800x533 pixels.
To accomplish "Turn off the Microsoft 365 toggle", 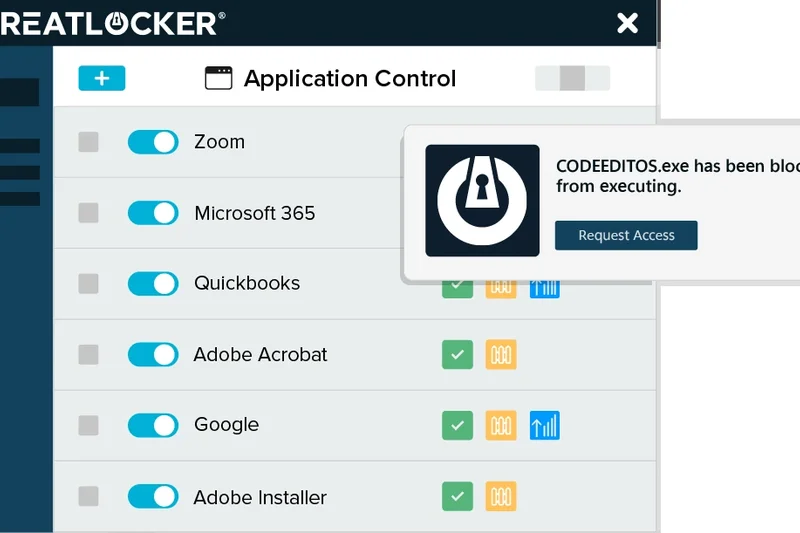I will [153, 213].
